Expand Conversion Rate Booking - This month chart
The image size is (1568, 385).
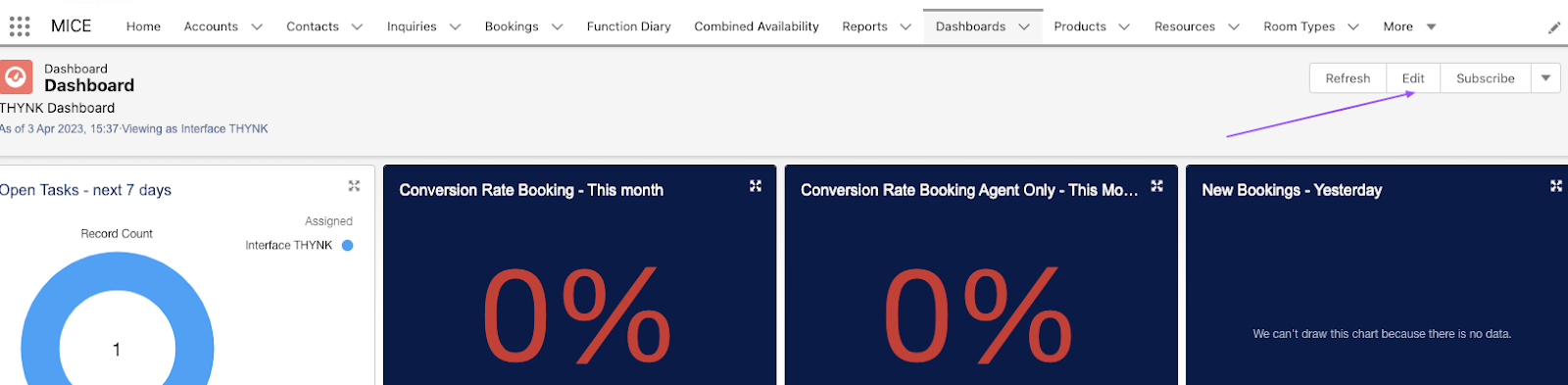click(x=756, y=186)
